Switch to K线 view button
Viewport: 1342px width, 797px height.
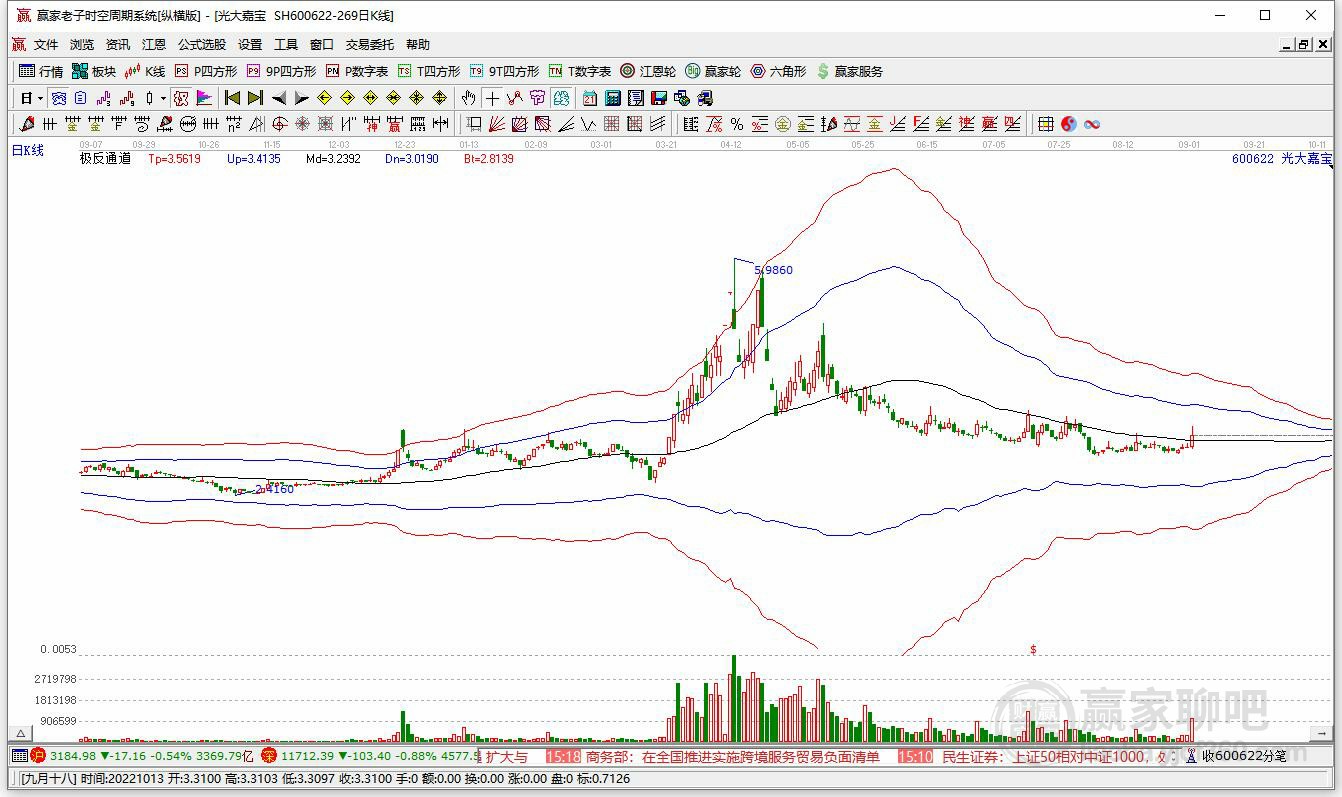[x=145, y=71]
